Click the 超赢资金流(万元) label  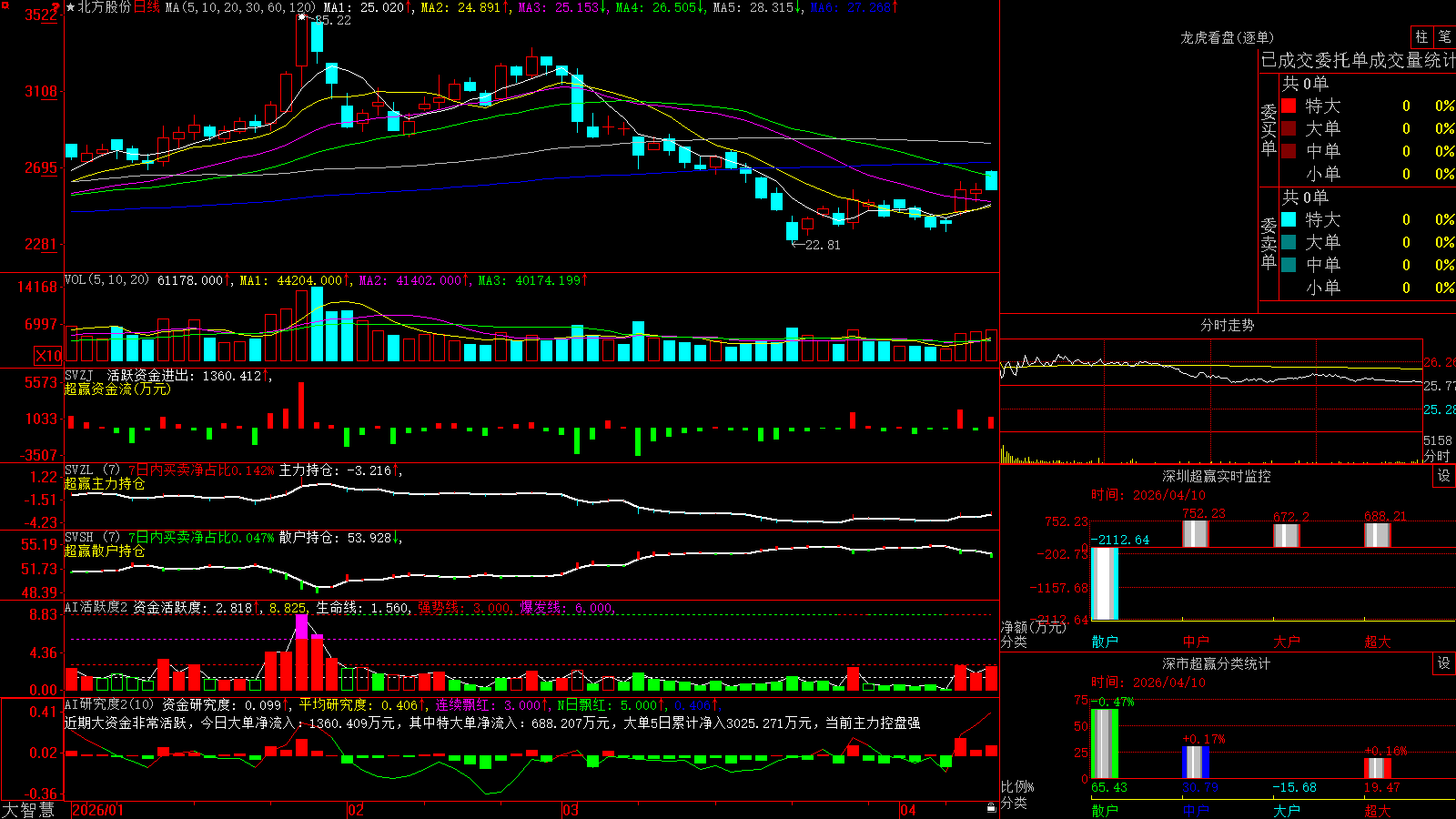pos(117,389)
